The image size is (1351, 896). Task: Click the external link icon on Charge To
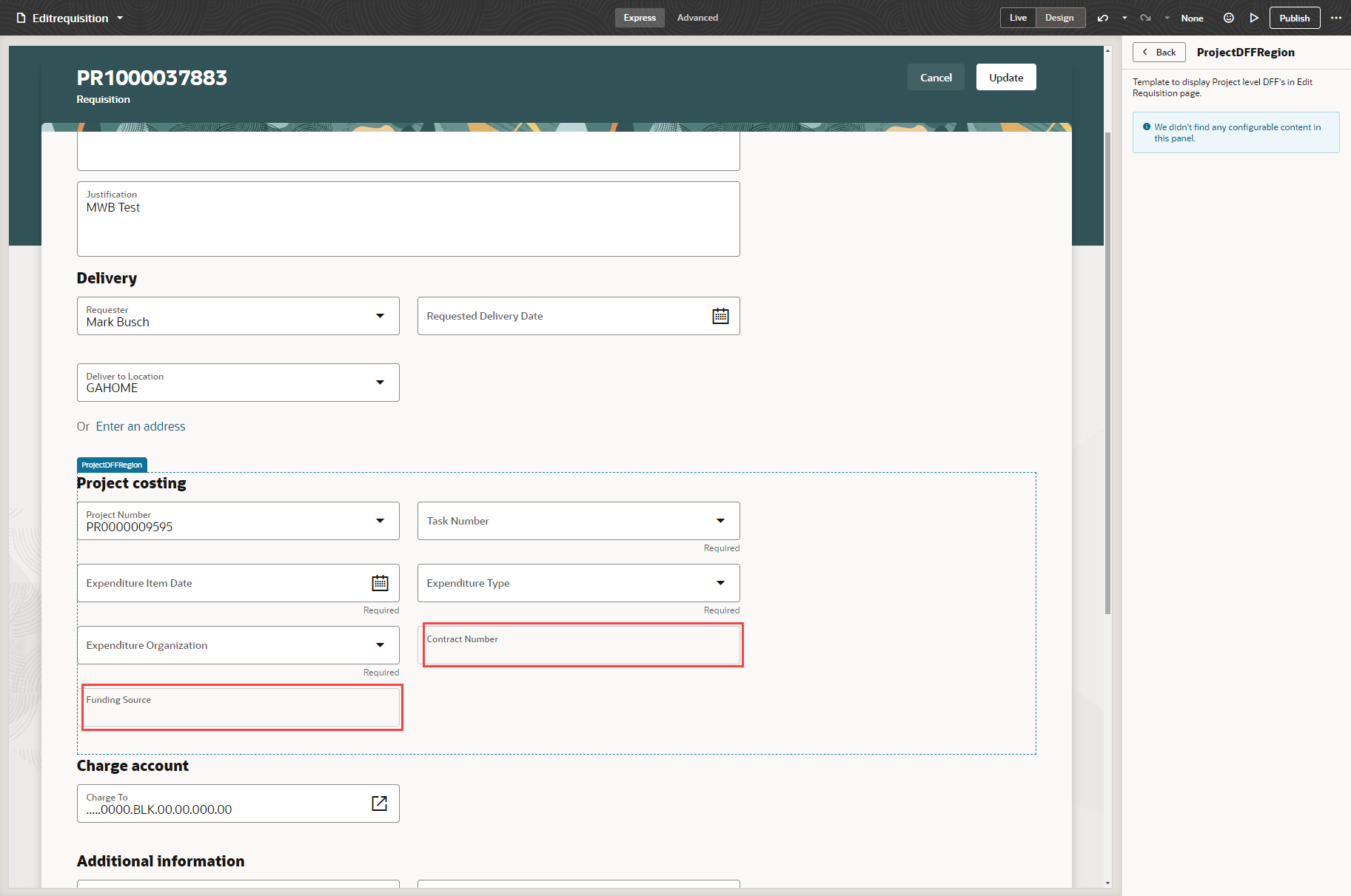pos(379,804)
